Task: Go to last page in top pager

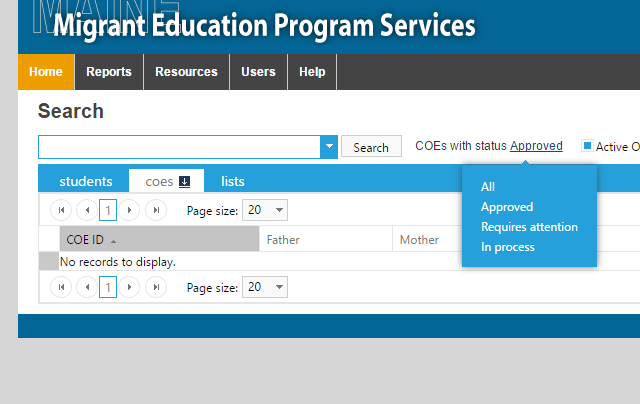Action: click(x=156, y=210)
